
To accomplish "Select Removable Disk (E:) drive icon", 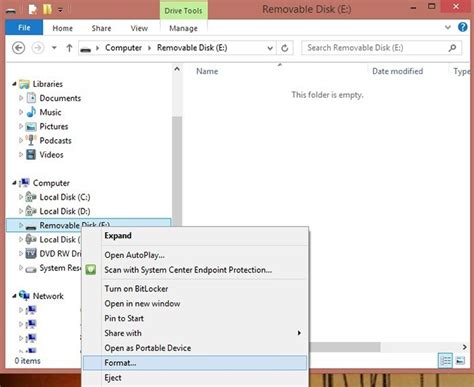I will [x=31, y=227].
